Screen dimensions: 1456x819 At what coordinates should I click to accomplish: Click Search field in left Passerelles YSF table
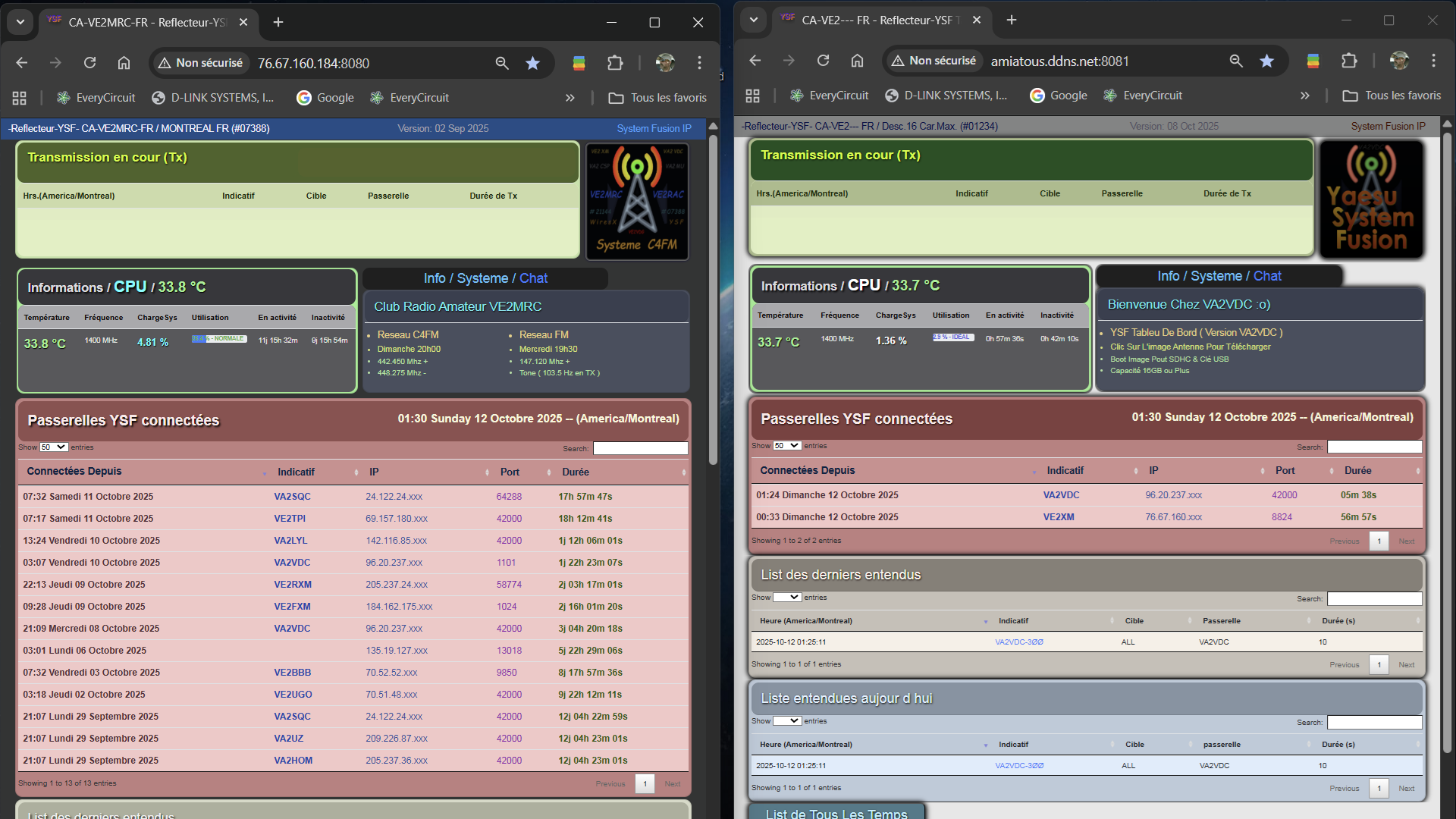640,448
